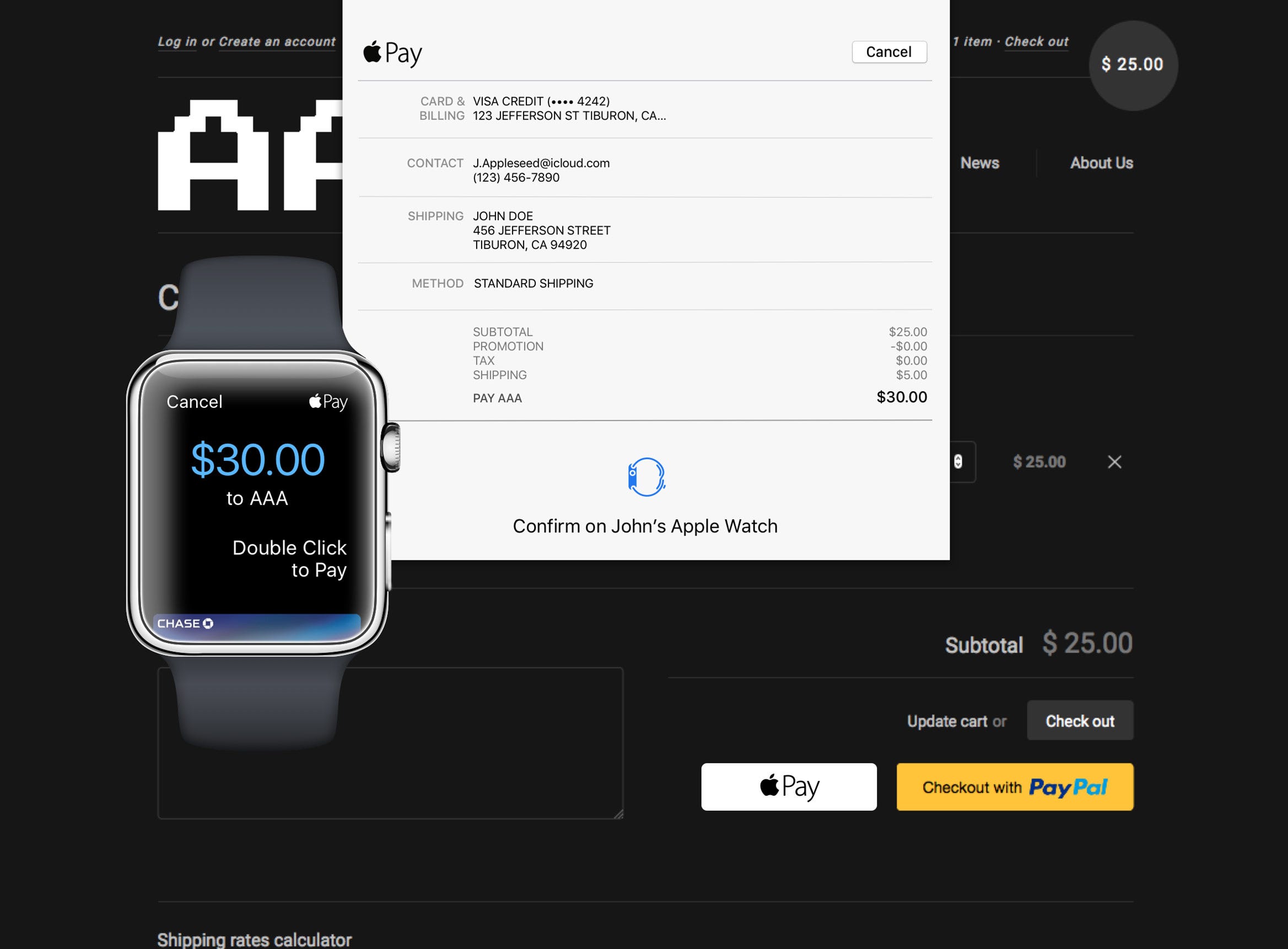Click the quantity stepper arrows in the cart row
The width and height of the screenshot is (1288, 949).
click(958, 462)
